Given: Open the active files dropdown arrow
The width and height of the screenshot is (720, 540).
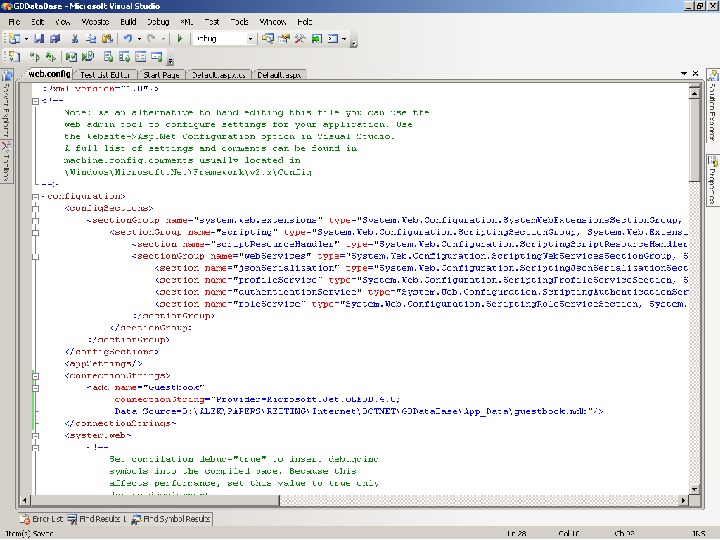Looking at the screenshot, I should click(686, 74).
